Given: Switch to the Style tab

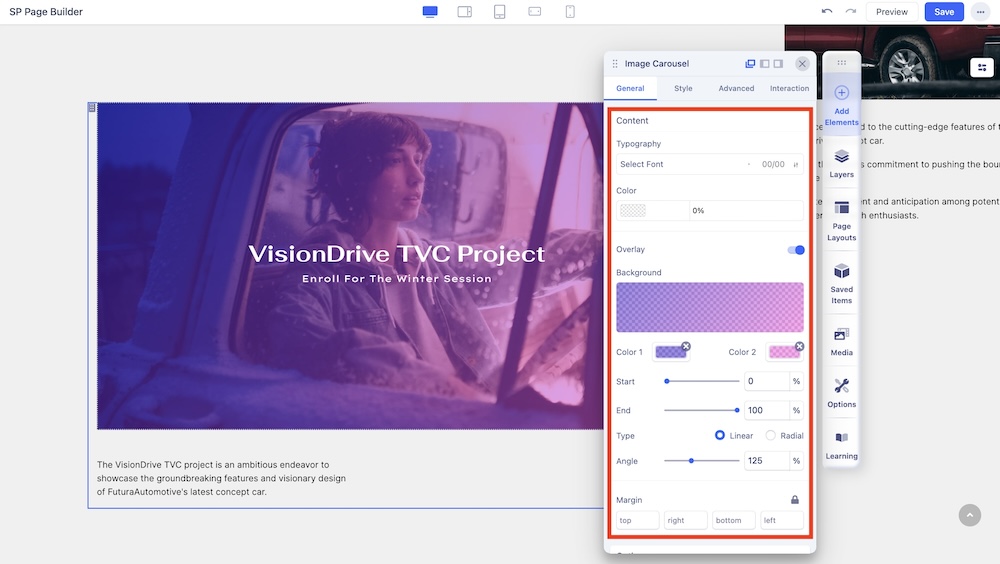Looking at the screenshot, I should pos(683,89).
